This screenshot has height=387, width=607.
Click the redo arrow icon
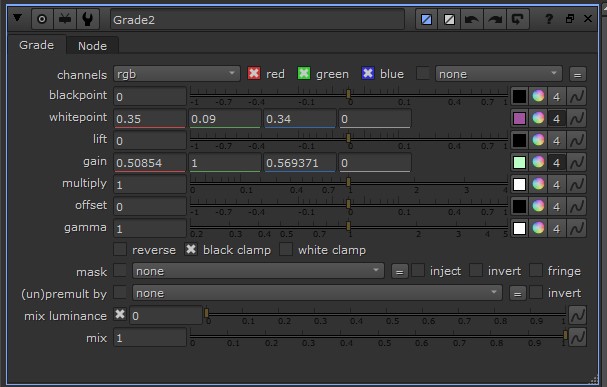tap(495, 19)
